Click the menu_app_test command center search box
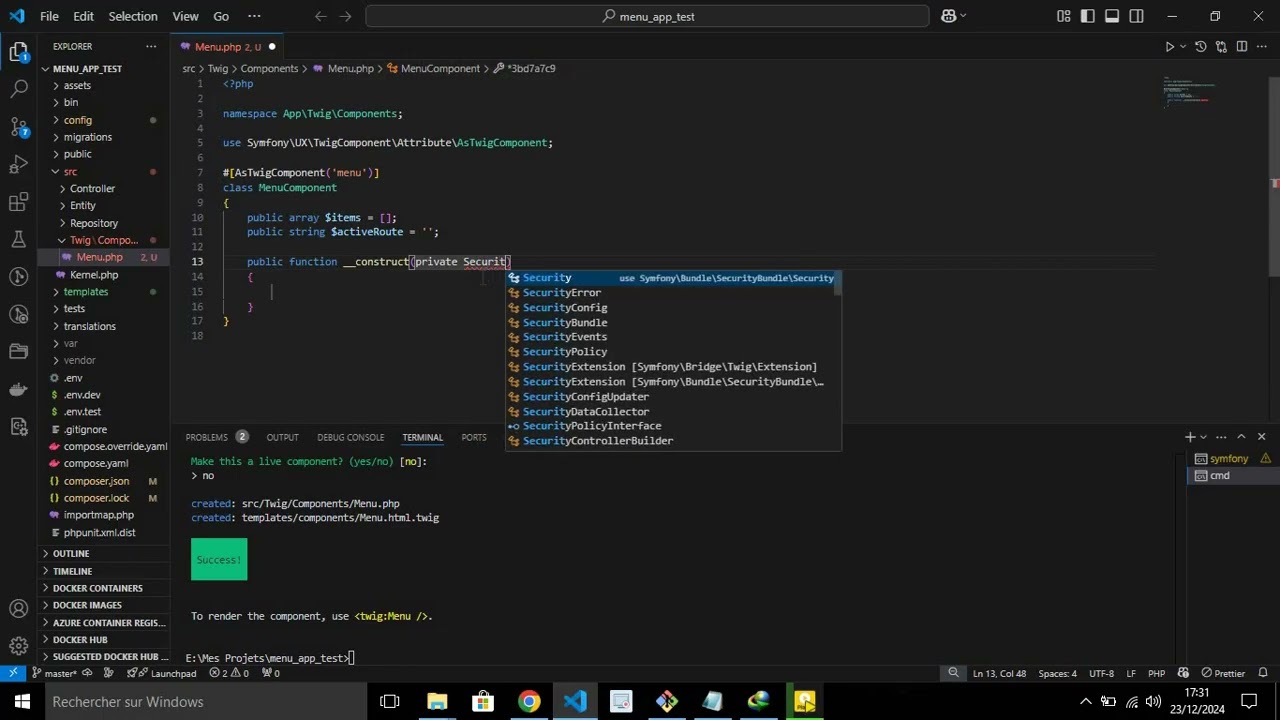This screenshot has height=720, width=1280. tap(650, 16)
